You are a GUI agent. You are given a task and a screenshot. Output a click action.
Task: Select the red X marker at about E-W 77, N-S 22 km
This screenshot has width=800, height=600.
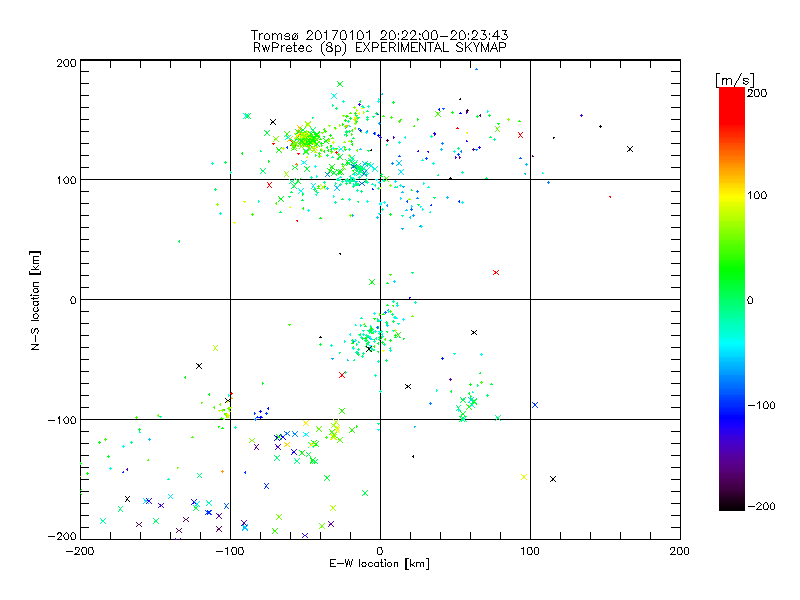(x=496, y=272)
